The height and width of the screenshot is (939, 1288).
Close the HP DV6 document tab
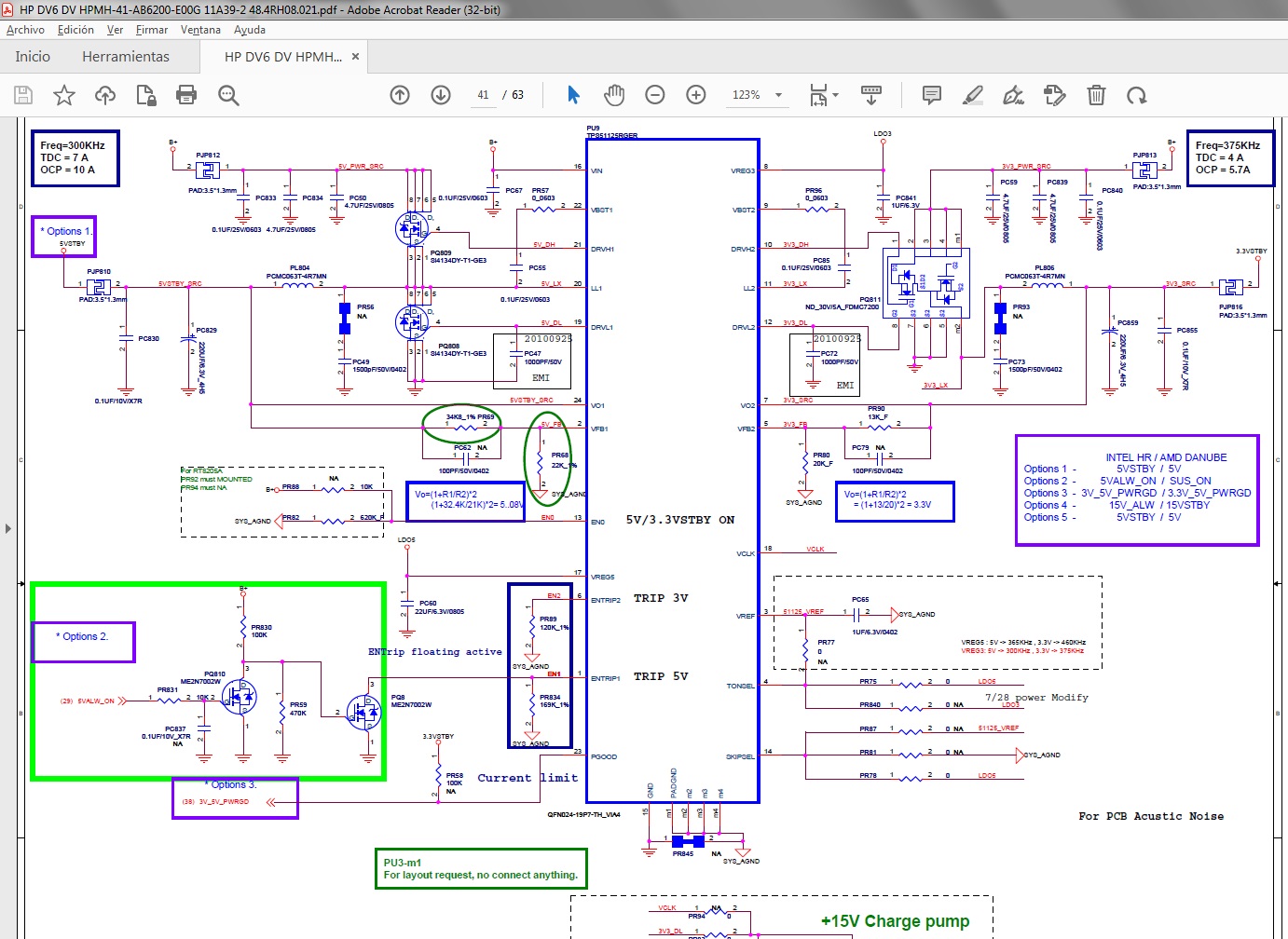click(x=355, y=57)
